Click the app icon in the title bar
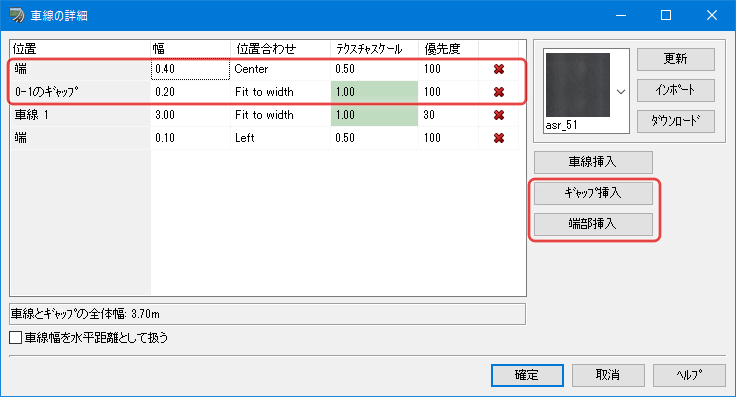The width and height of the screenshot is (736, 397). point(17,15)
